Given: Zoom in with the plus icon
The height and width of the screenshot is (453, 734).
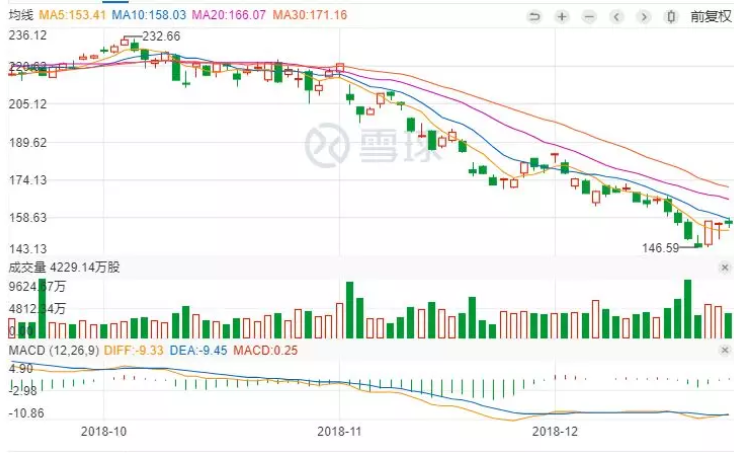Looking at the screenshot, I should tap(562, 16).
